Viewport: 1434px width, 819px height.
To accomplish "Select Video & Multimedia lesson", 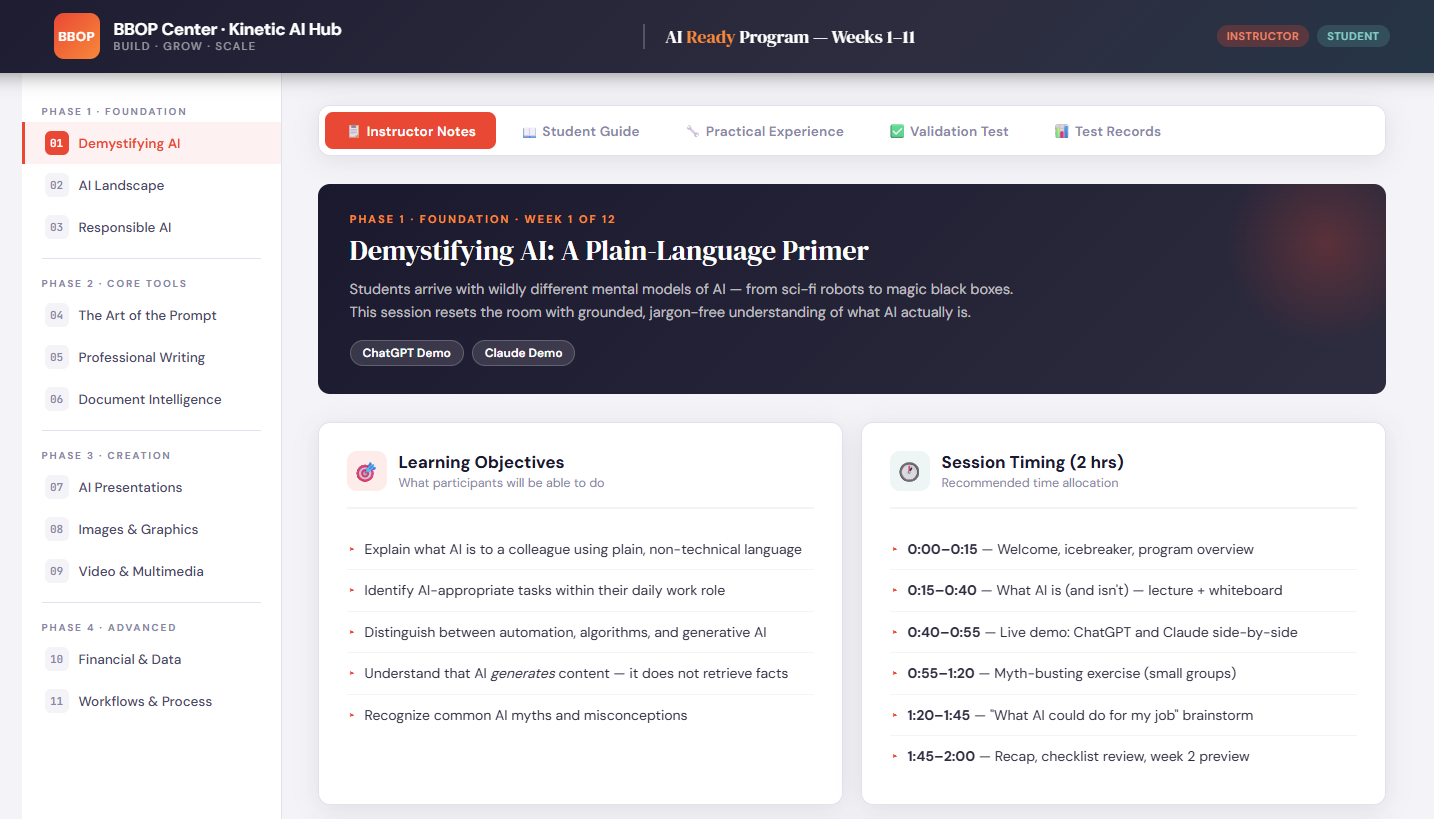I will click(152, 571).
